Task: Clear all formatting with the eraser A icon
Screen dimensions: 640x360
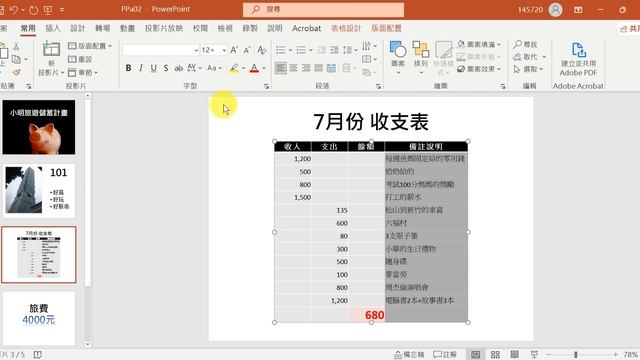Action: pyautogui.click(x=262, y=50)
